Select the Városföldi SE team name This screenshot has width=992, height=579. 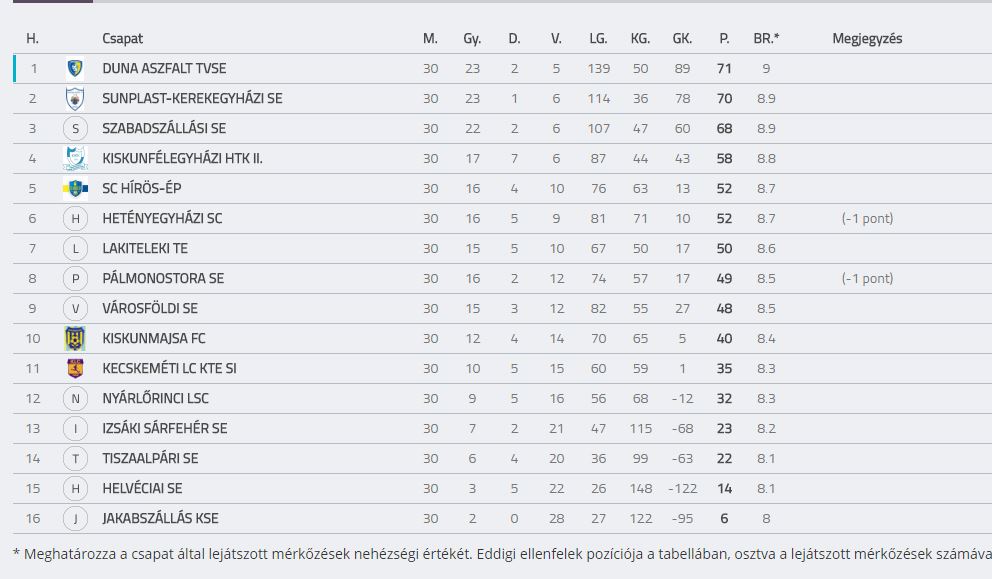point(150,309)
